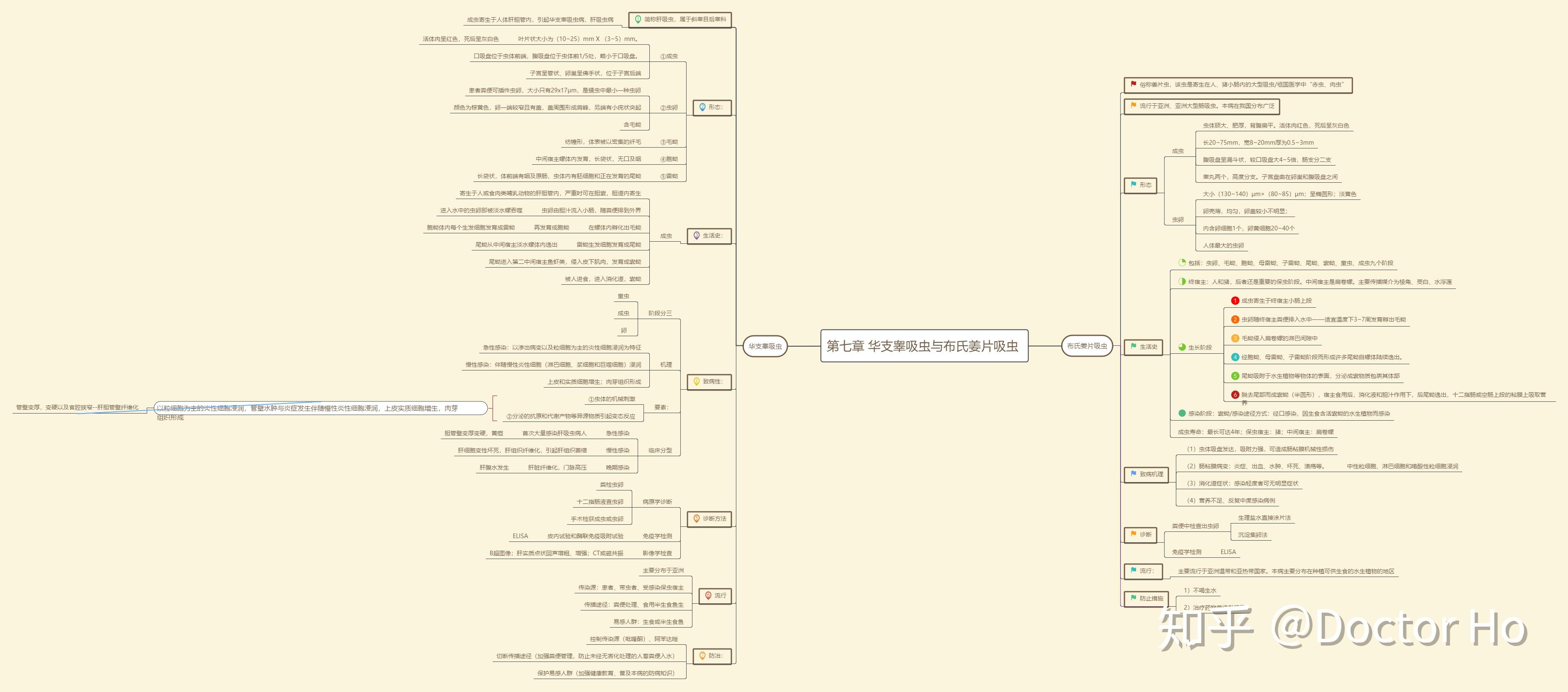
Task: Select the ④胞蚴 subtopic
Action: pyautogui.click(x=669, y=159)
